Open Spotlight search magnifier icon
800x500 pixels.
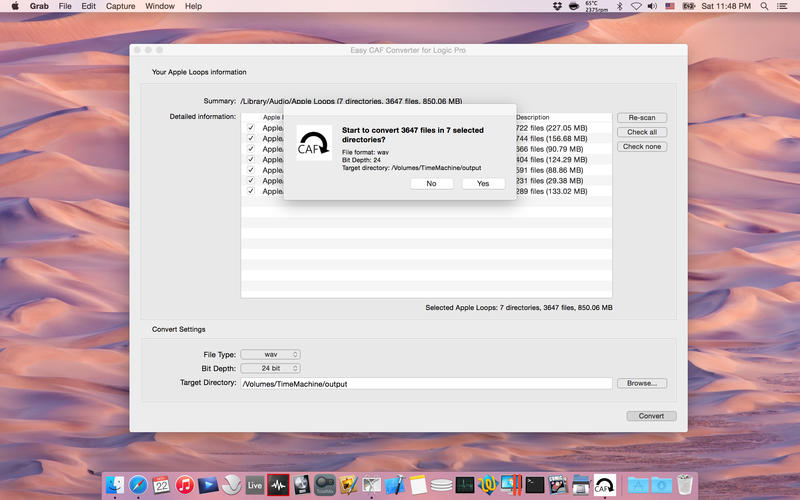(x=765, y=6)
